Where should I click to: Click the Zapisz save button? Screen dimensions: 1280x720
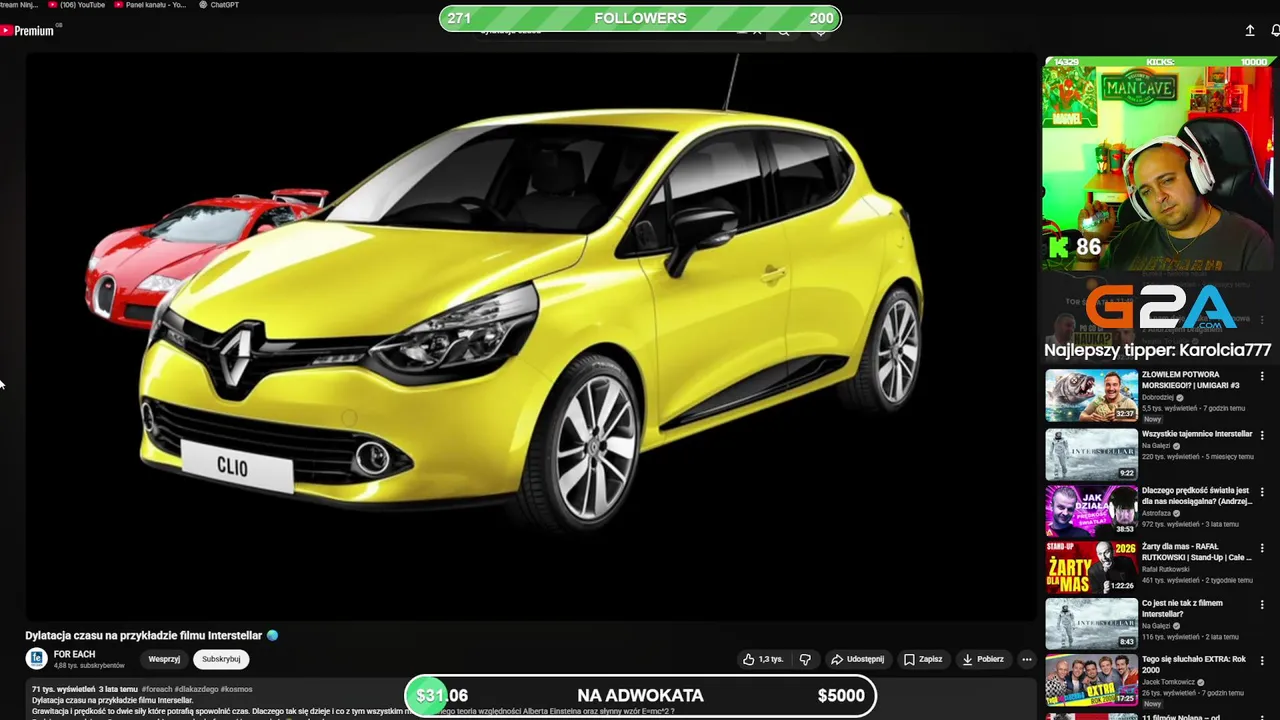click(x=923, y=659)
